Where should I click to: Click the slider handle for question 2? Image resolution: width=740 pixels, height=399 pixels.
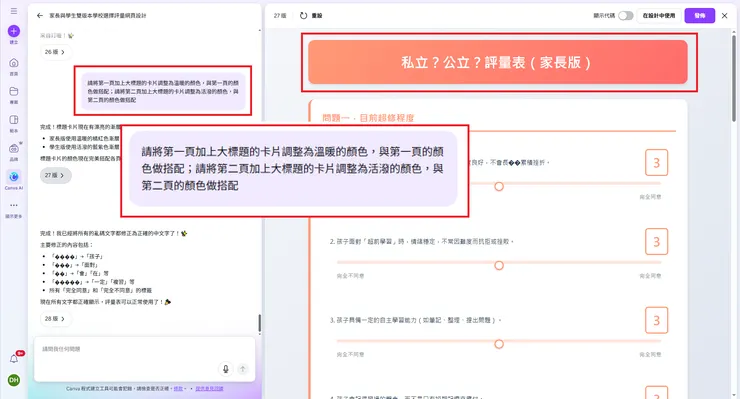pos(499,265)
